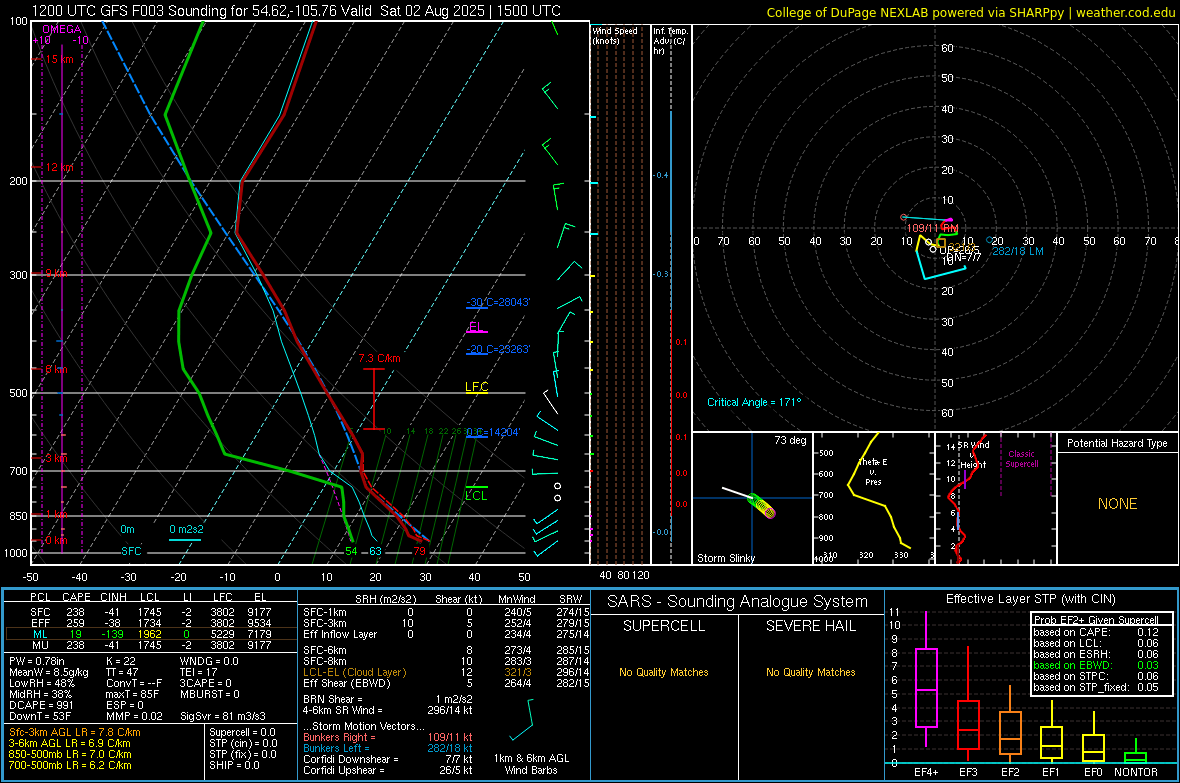Click the "Corfidi Downshear =" label

pos(346,759)
